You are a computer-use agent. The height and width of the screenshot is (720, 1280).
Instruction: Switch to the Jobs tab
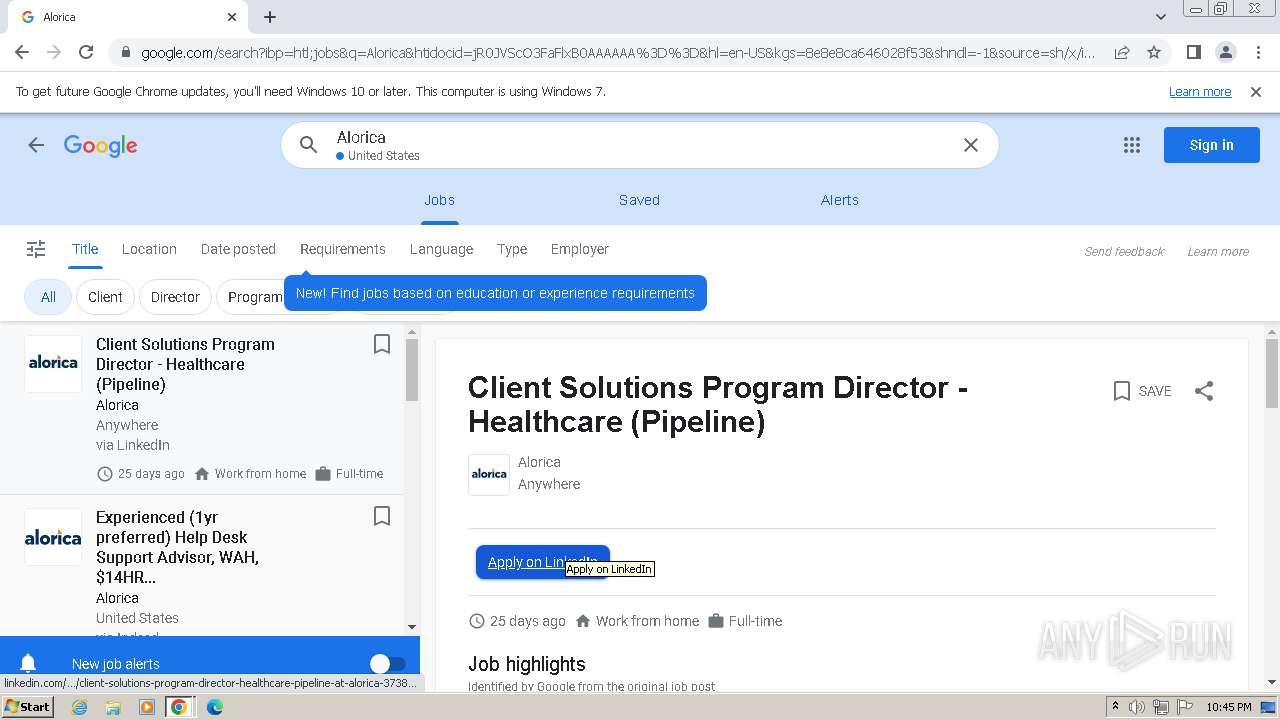click(439, 200)
